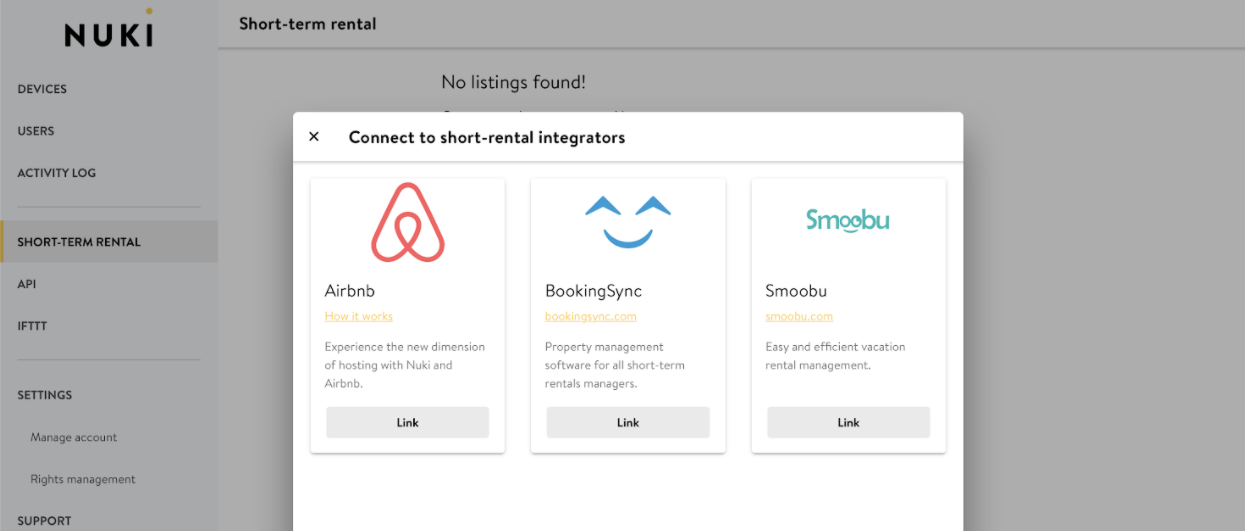Viewport: 1245px width, 531px height.
Task: Open the Devices section in sidebar
Action: pyautogui.click(x=42, y=89)
